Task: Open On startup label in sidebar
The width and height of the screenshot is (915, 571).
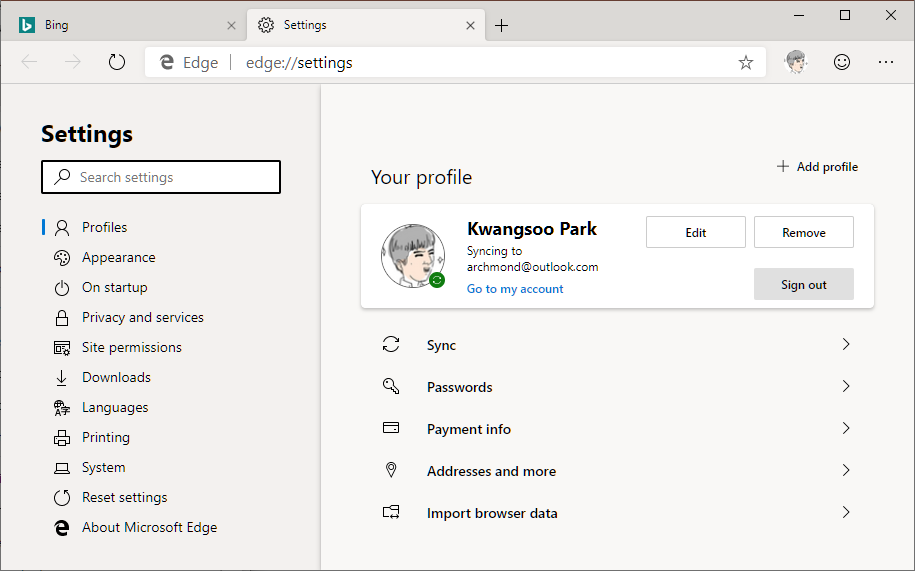Action: (114, 288)
